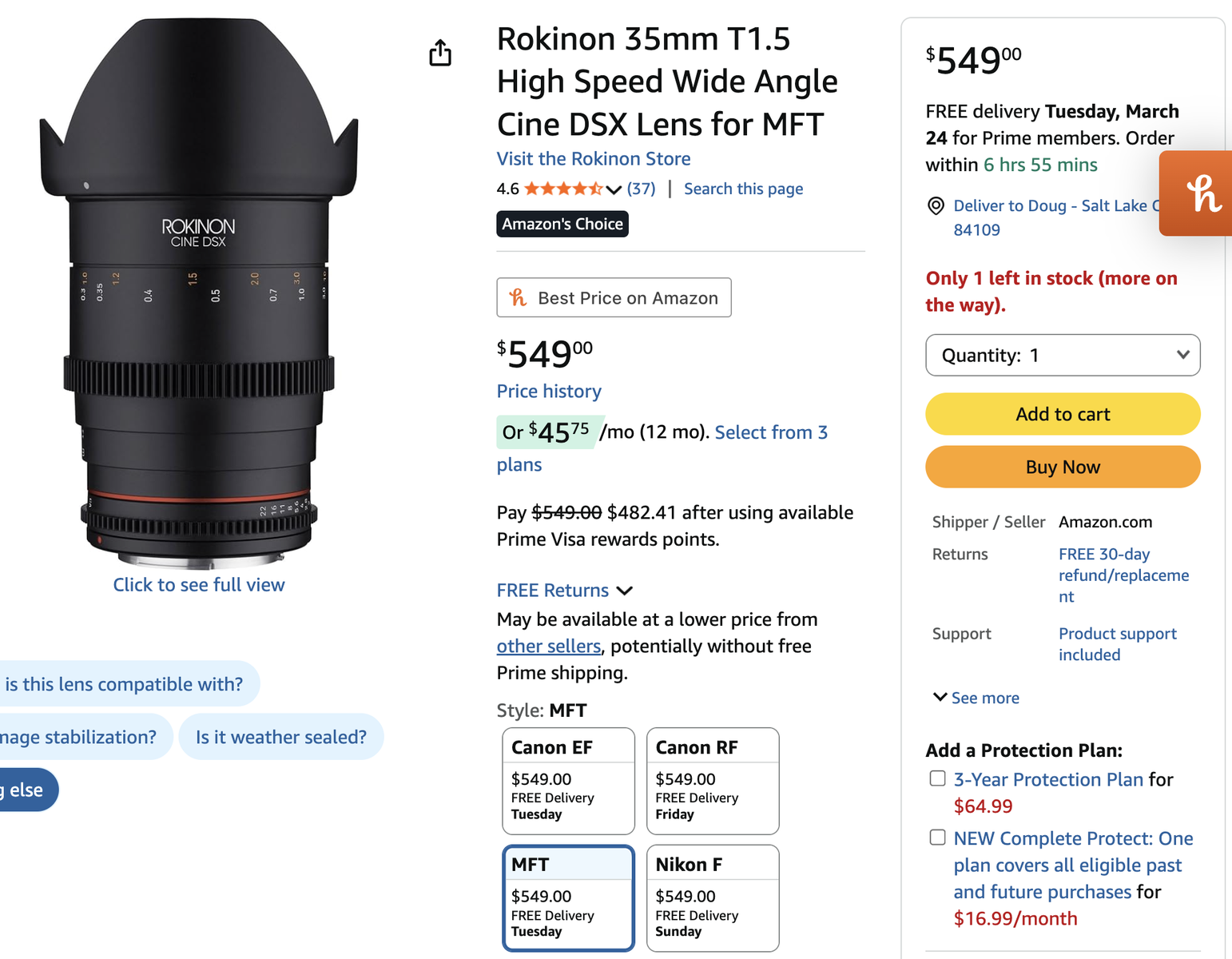Image resolution: width=1232 pixels, height=959 pixels.
Task: Ask the 'Is it weather sealed?' question chip
Action: 281,737
